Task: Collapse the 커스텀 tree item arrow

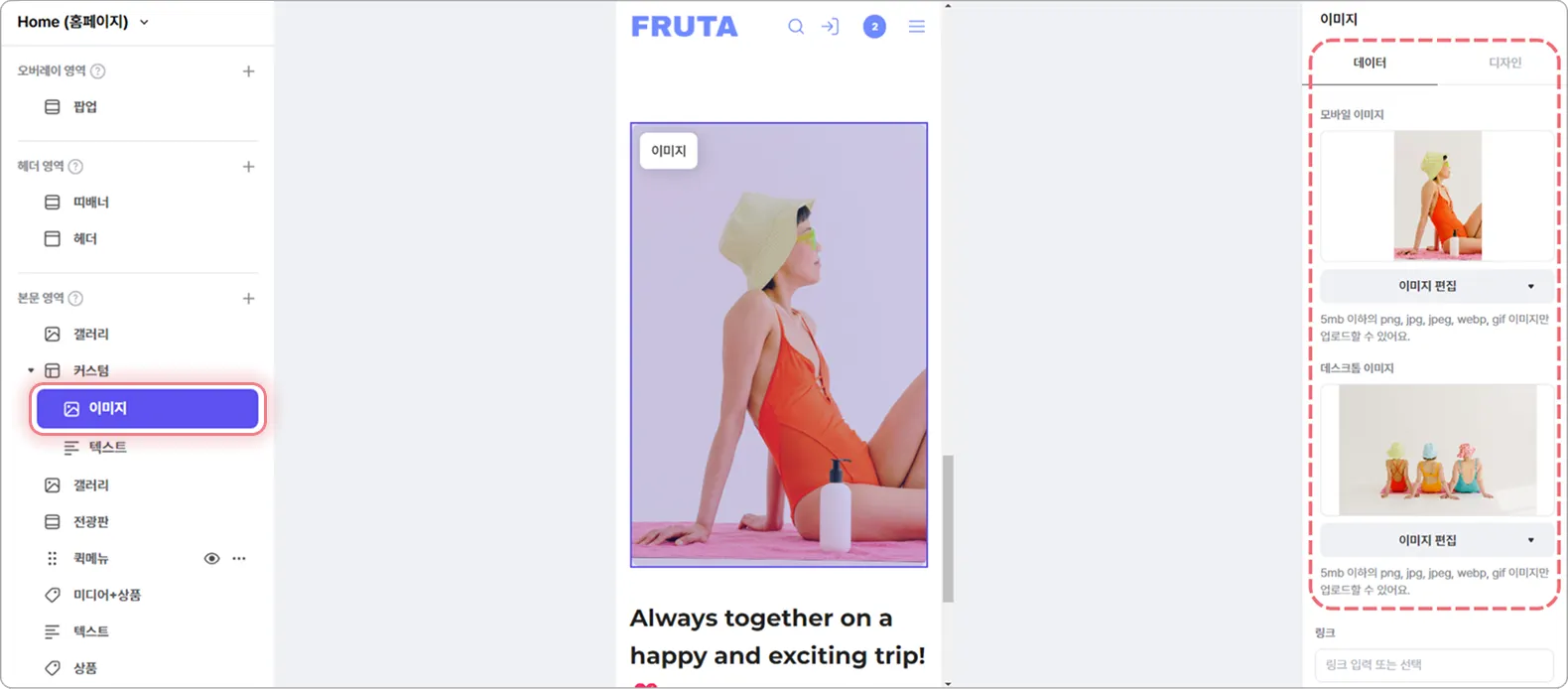Action: point(31,371)
